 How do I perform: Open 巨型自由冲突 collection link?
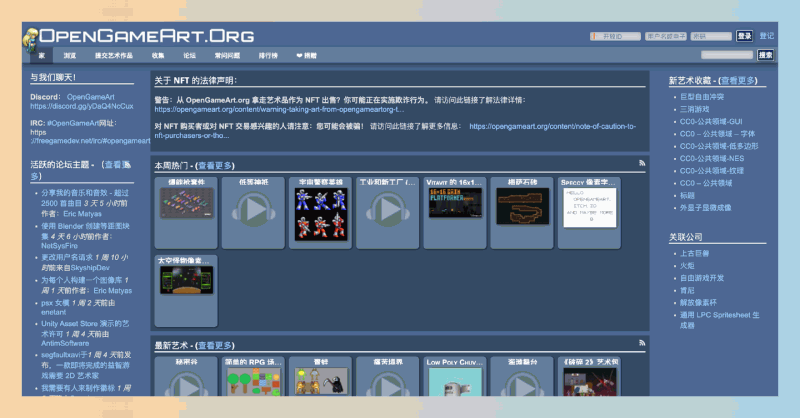[702, 96]
